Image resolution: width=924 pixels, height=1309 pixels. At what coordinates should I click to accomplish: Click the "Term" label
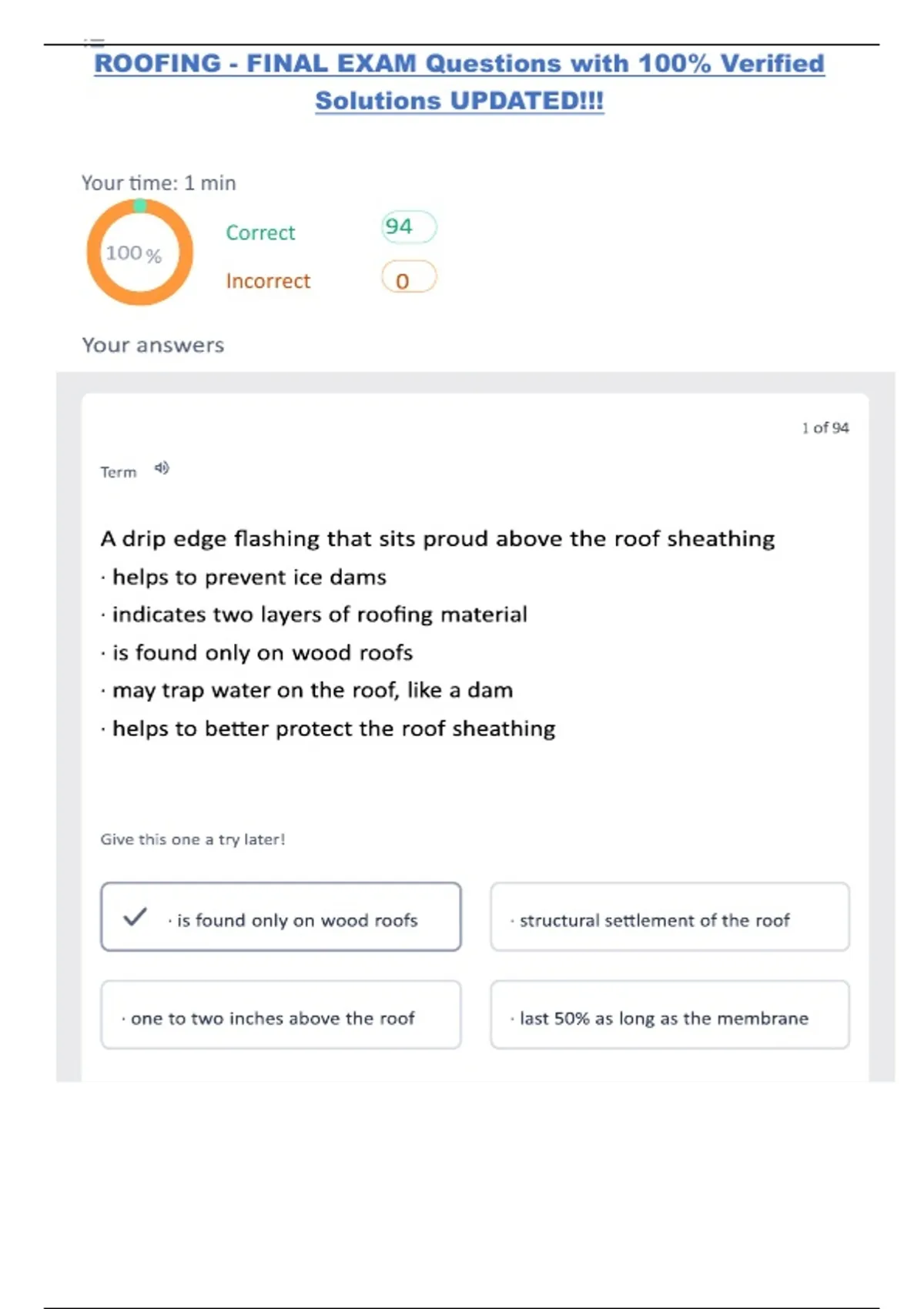pos(118,472)
